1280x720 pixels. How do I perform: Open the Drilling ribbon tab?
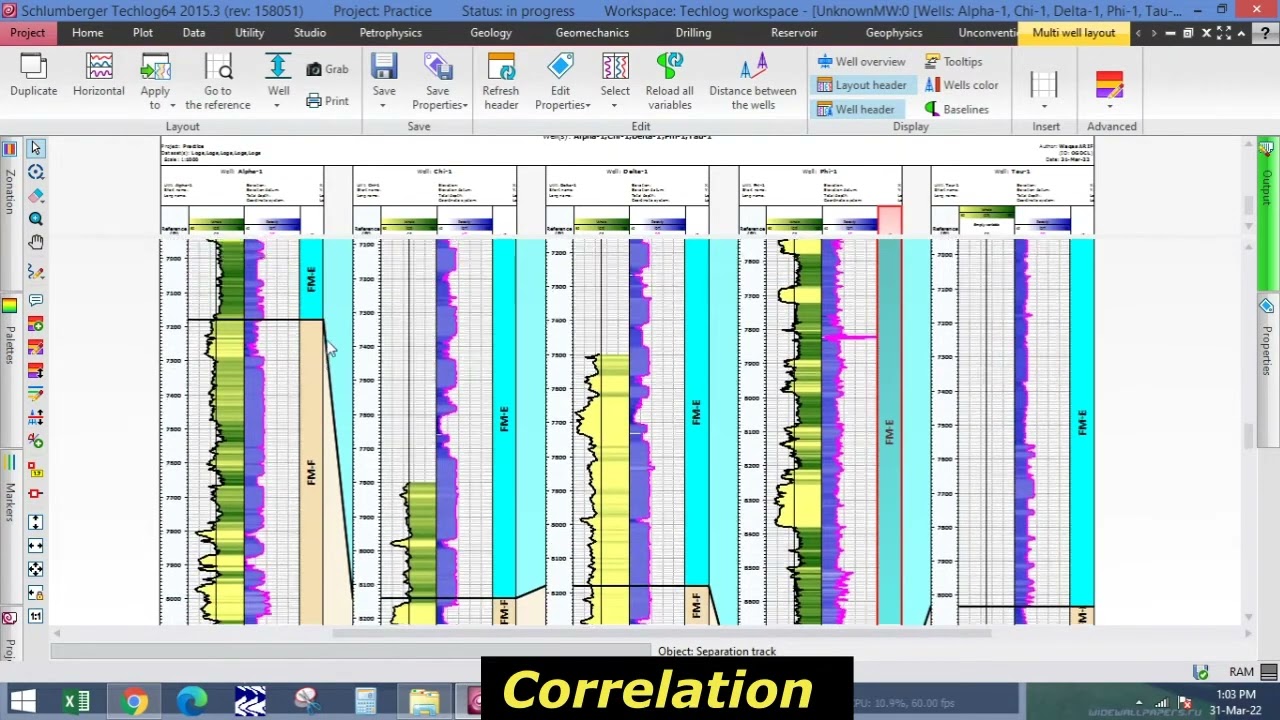click(x=693, y=33)
